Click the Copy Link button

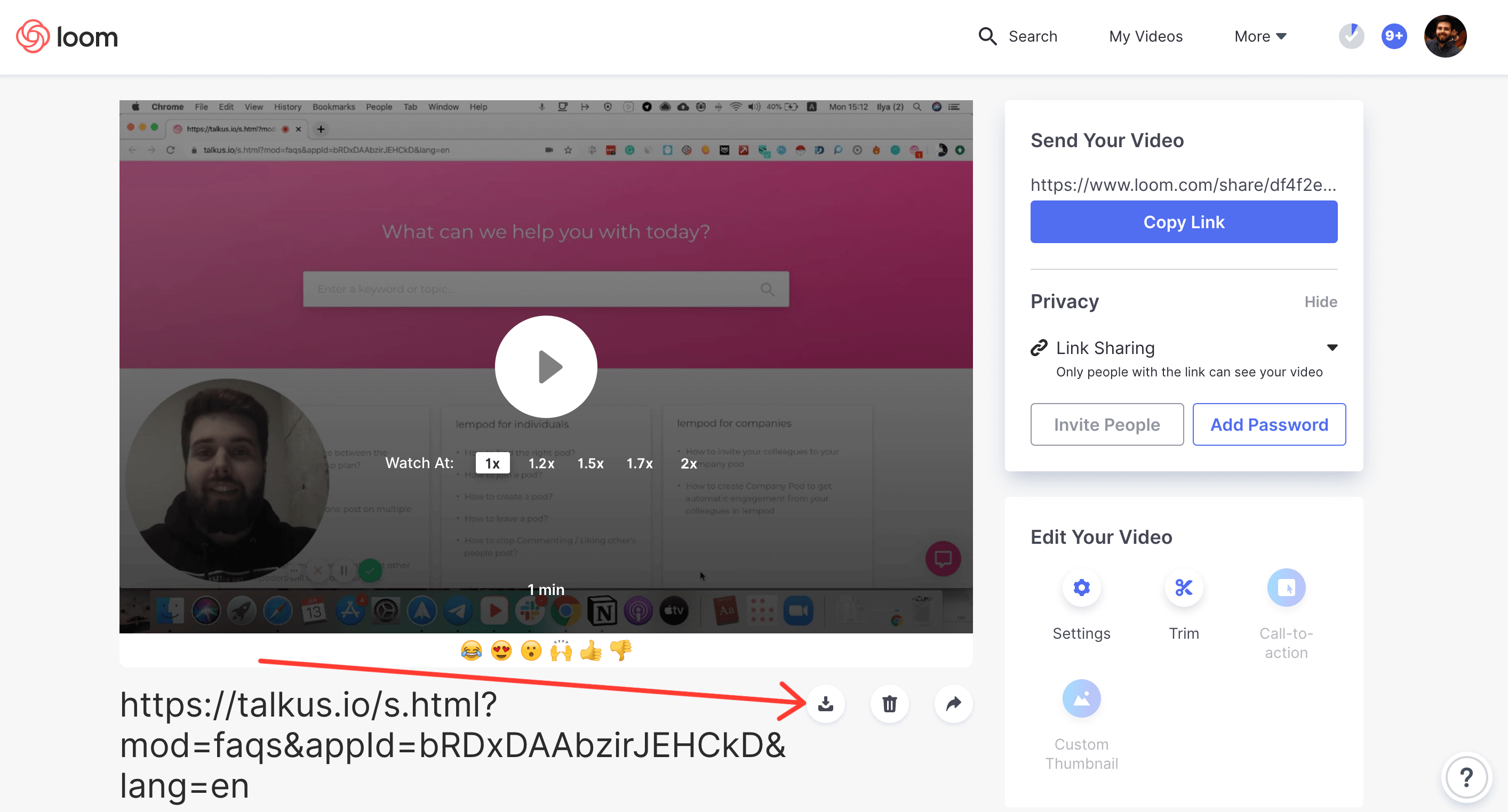click(x=1184, y=222)
